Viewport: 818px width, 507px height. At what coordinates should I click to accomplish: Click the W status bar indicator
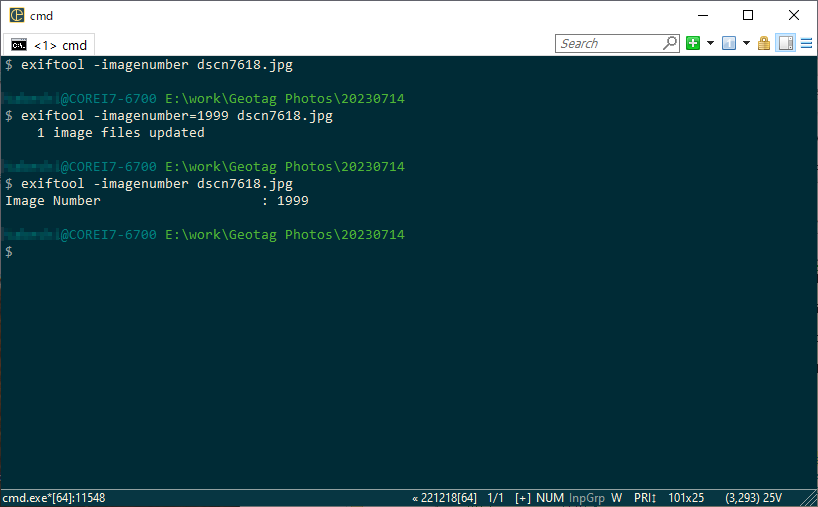pos(617,498)
